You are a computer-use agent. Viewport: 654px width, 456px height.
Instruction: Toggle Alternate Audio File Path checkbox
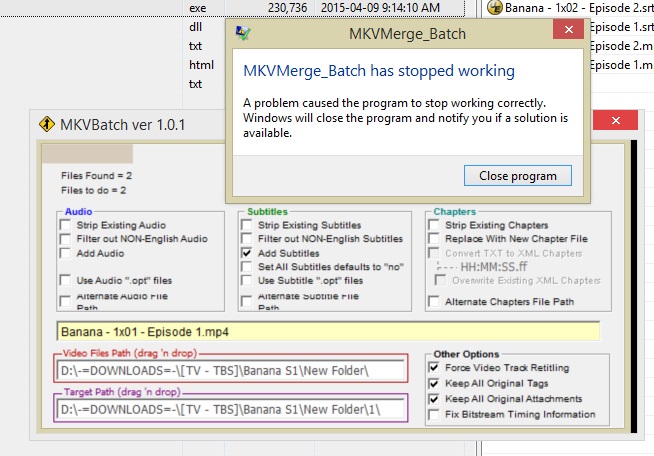[65, 301]
